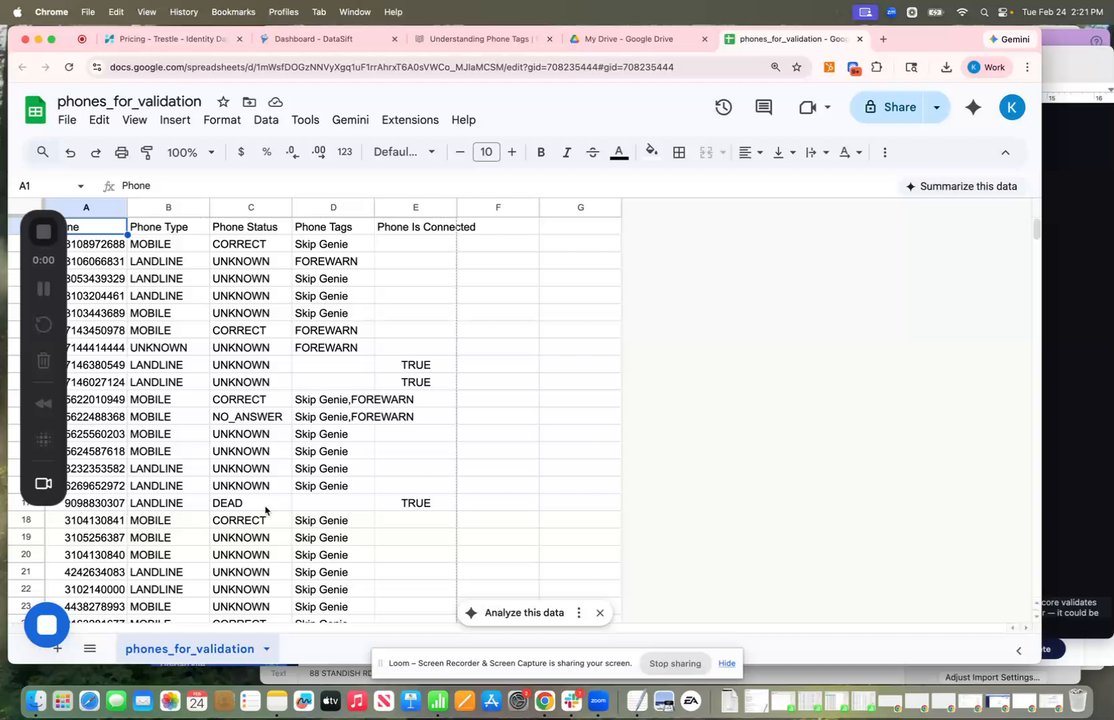This screenshot has width=1114, height=720.
Task: Click Summarize this data button
Action: click(961, 186)
